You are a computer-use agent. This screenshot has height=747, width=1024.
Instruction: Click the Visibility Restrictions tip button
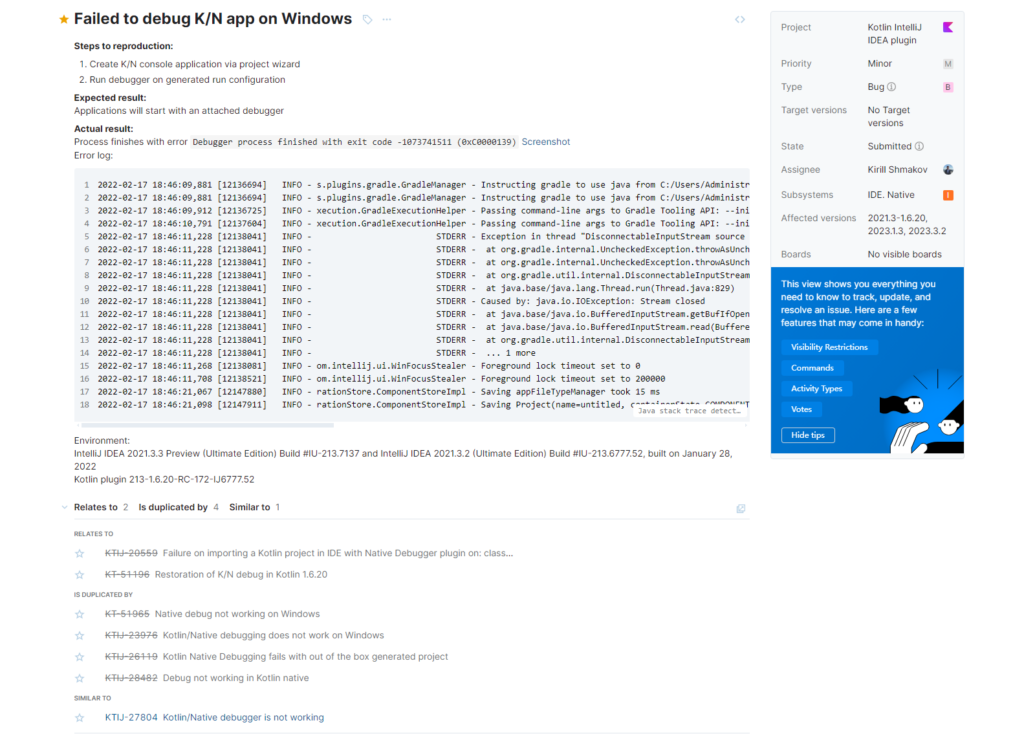829,347
